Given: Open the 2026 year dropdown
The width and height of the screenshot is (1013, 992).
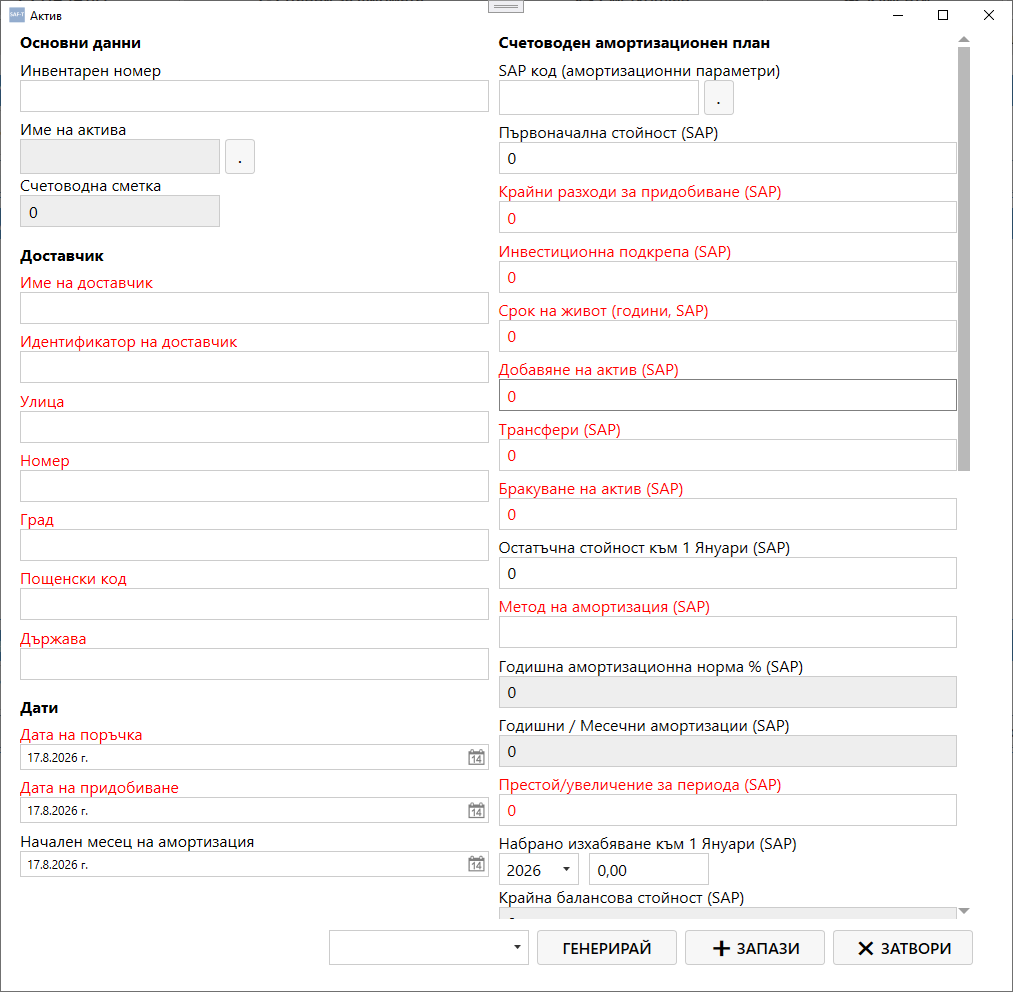Looking at the screenshot, I should [539, 870].
